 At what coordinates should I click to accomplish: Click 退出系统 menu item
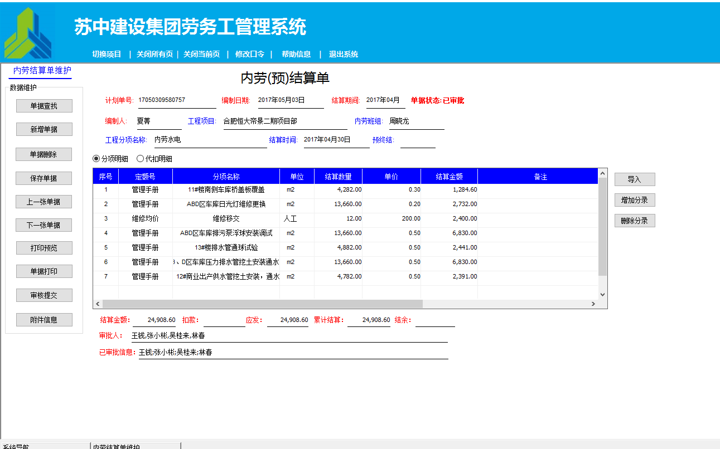[x=343, y=54]
